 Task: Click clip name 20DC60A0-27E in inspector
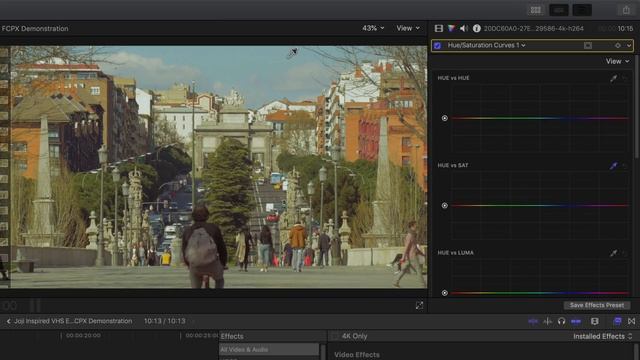coord(534,28)
